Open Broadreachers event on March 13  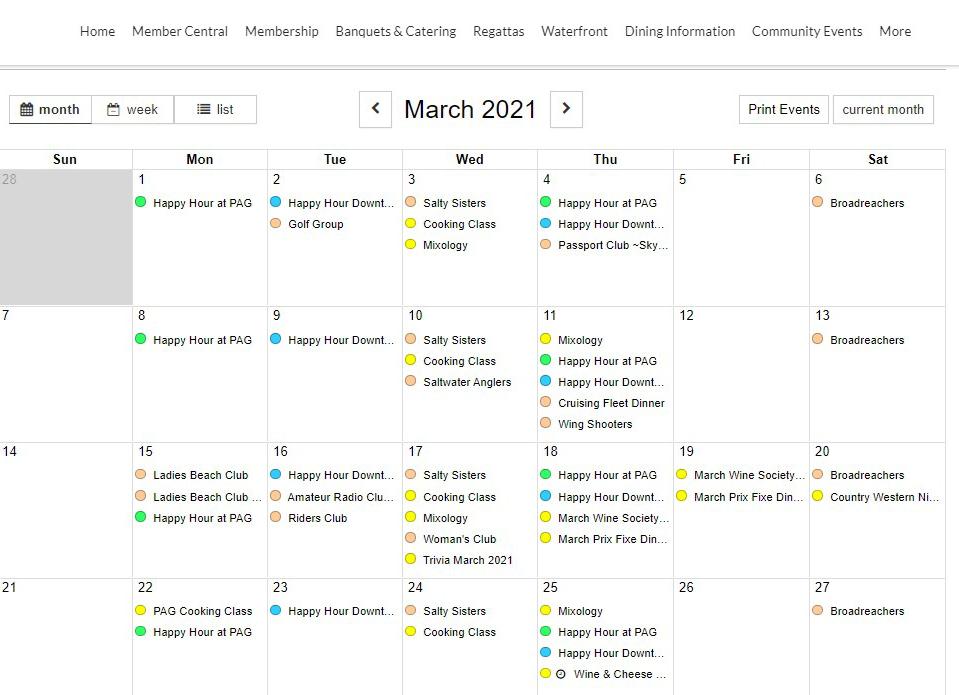(867, 340)
